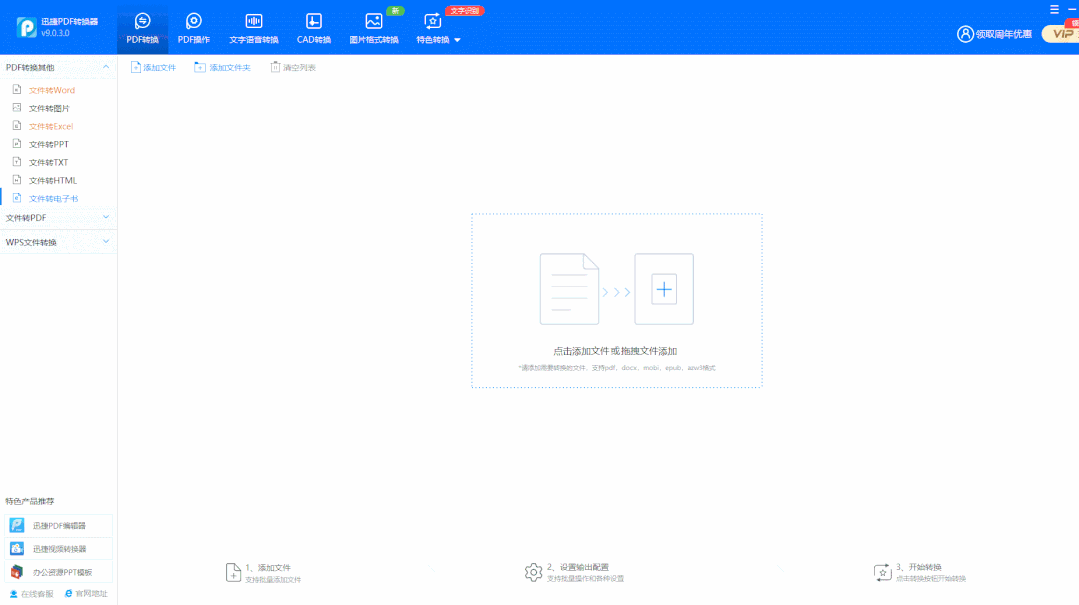Click step 3 开始转换 icon
1079x605 pixels.
pyautogui.click(x=882, y=572)
